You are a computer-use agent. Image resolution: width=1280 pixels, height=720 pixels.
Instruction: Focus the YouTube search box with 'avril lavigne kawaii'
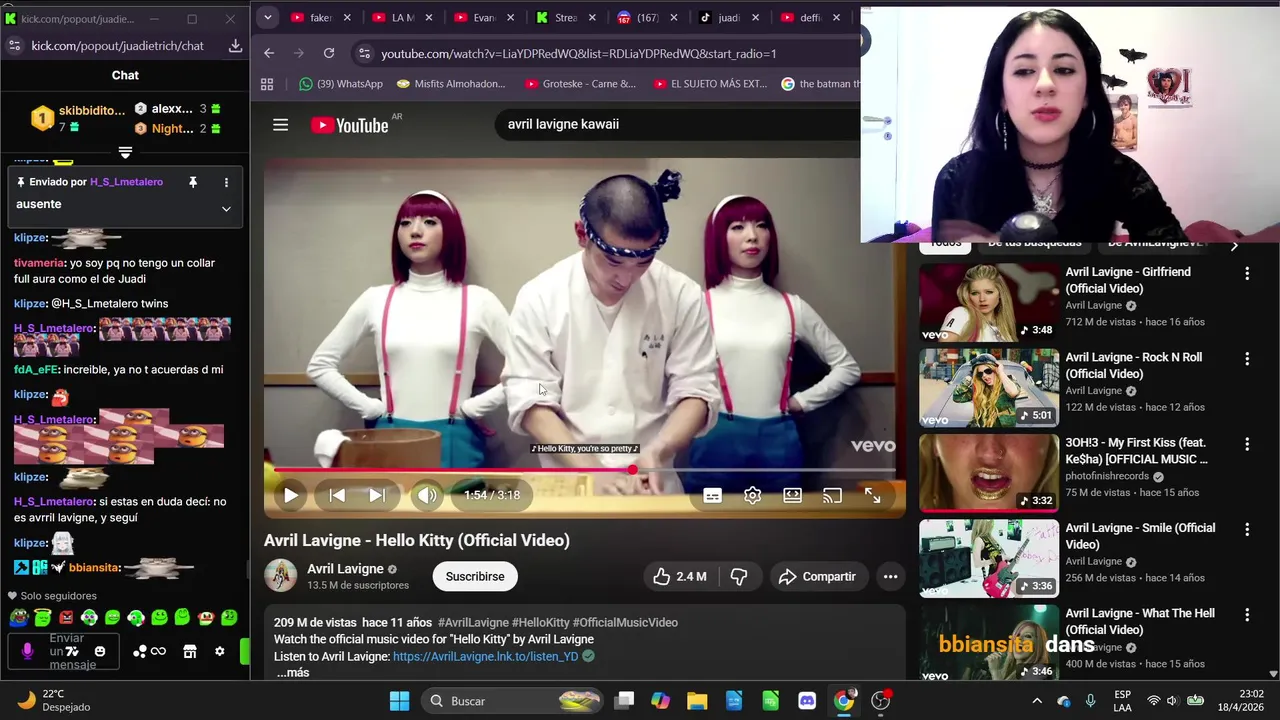pyautogui.click(x=680, y=124)
